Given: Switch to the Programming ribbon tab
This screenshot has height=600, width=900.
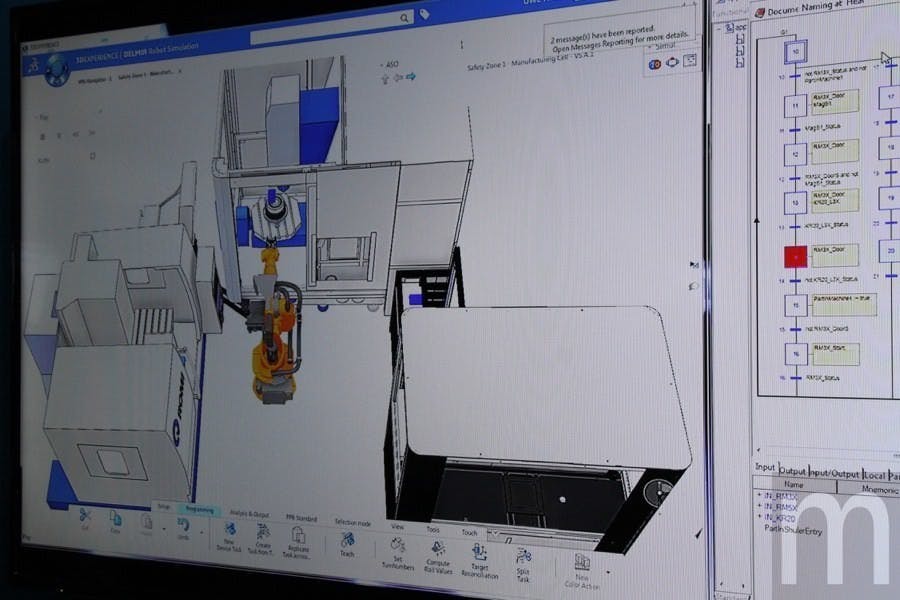Looking at the screenshot, I should (x=199, y=509).
